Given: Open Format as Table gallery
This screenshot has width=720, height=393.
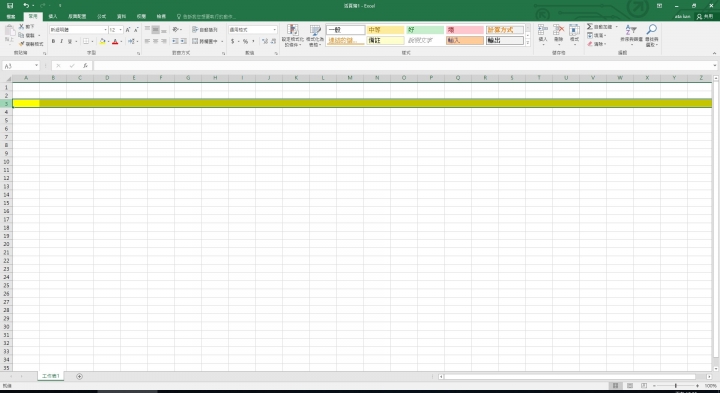Looking at the screenshot, I should click(315, 35).
